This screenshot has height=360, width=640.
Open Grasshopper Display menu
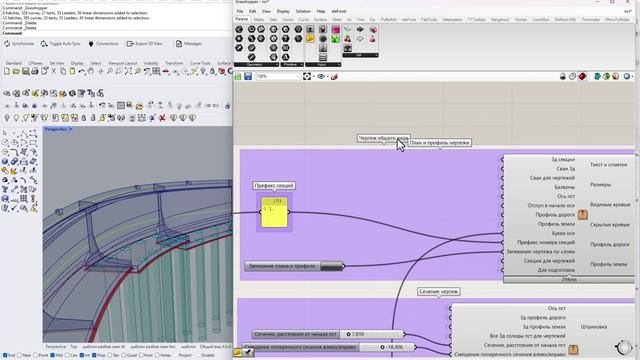[x=283, y=11]
